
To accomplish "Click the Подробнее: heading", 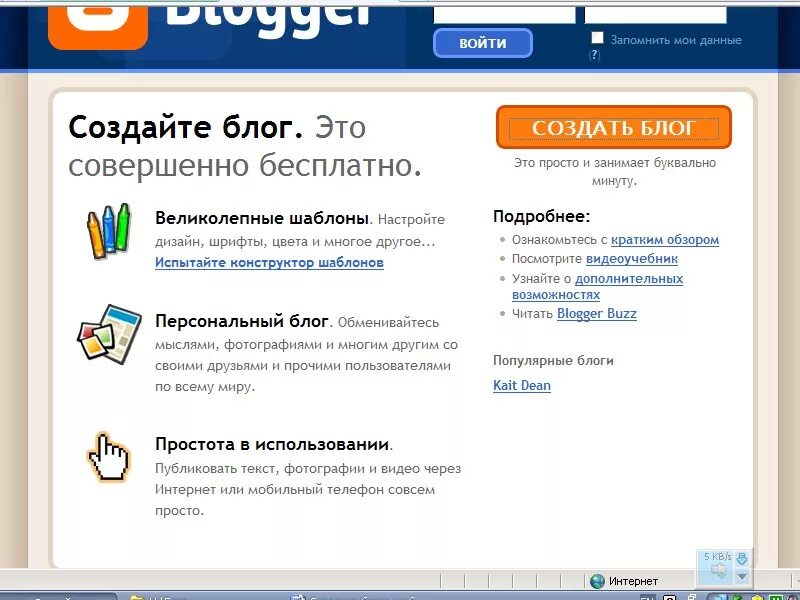I will (542, 216).
